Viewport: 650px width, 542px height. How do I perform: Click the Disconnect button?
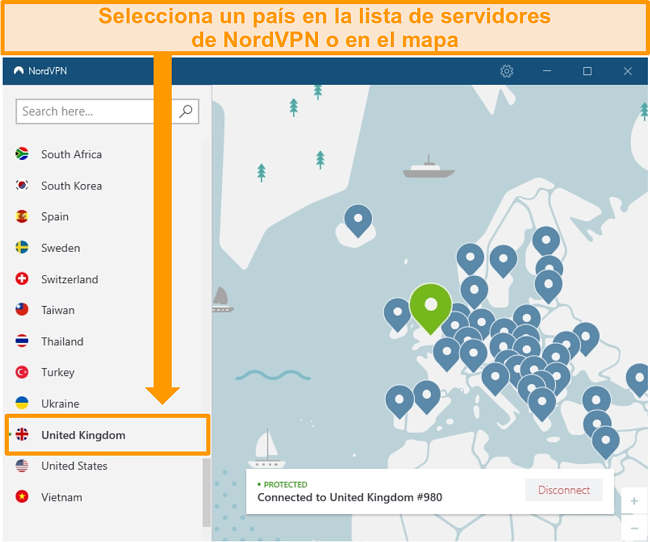[563, 490]
